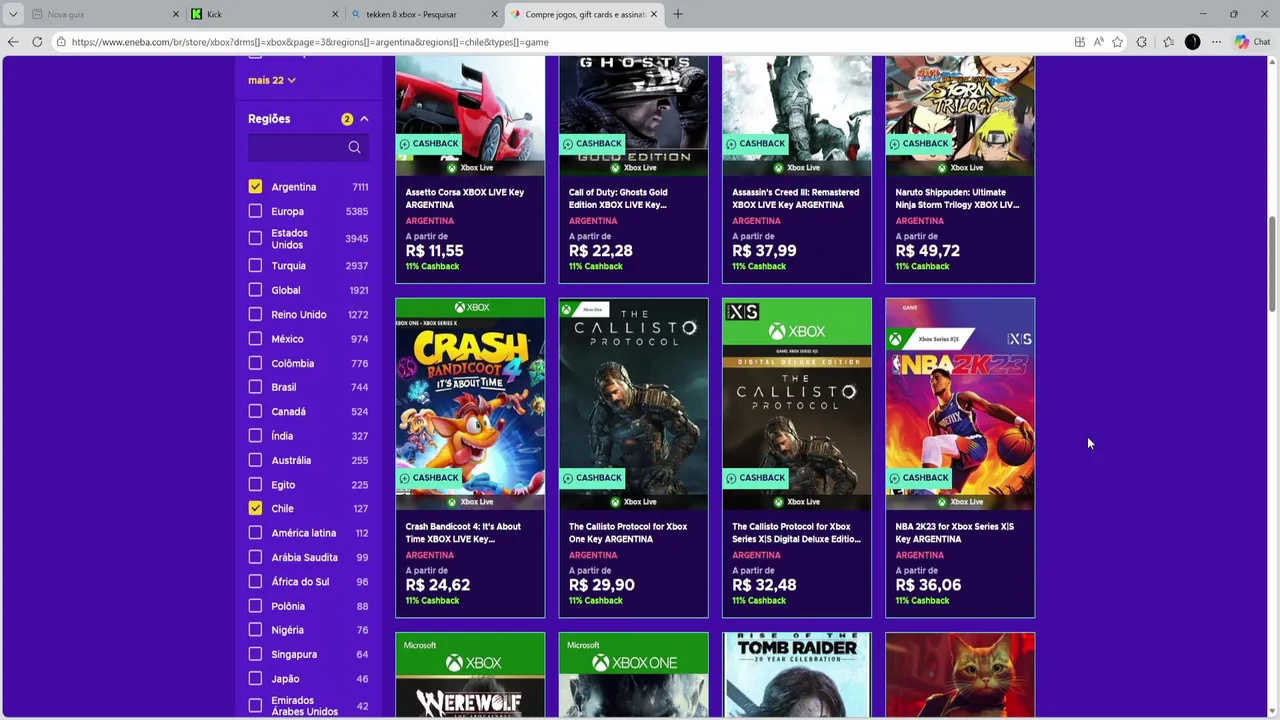Click Xbox Live icon under Callisto Protocol Xbox One
Image resolution: width=1280 pixels, height=720 pixels.
[x=615, y=502]
